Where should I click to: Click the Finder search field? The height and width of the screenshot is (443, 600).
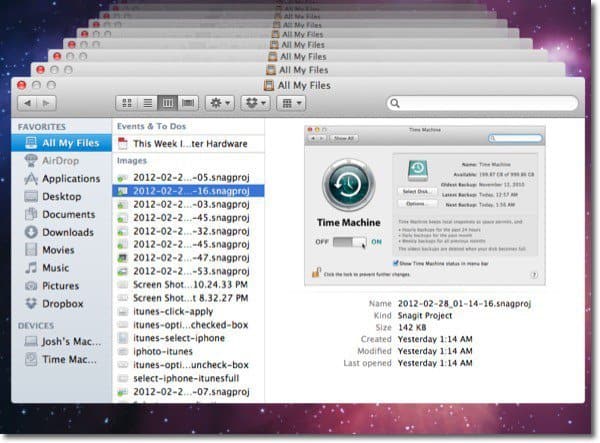click(x=482, y=103)
